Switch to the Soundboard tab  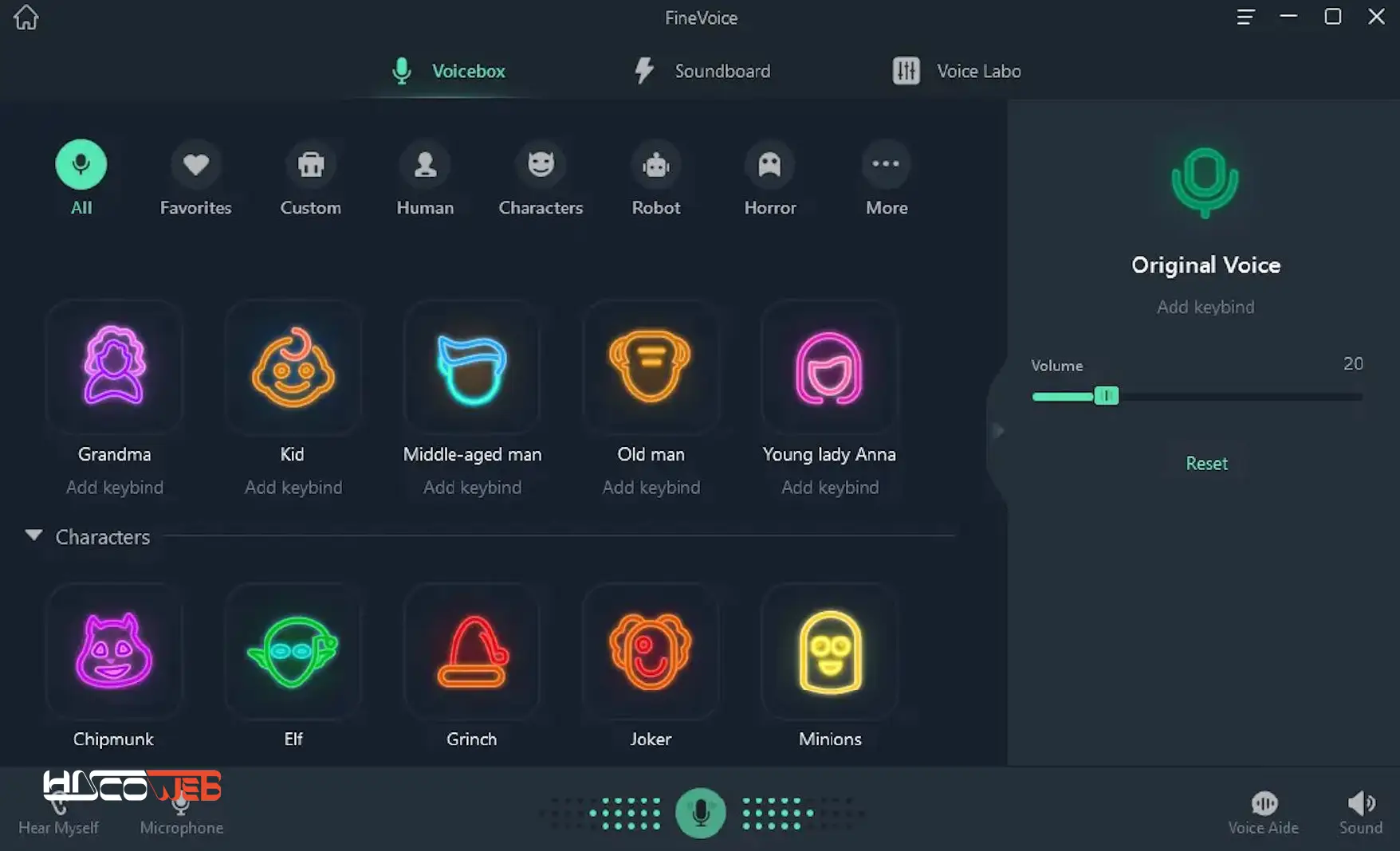702,71
